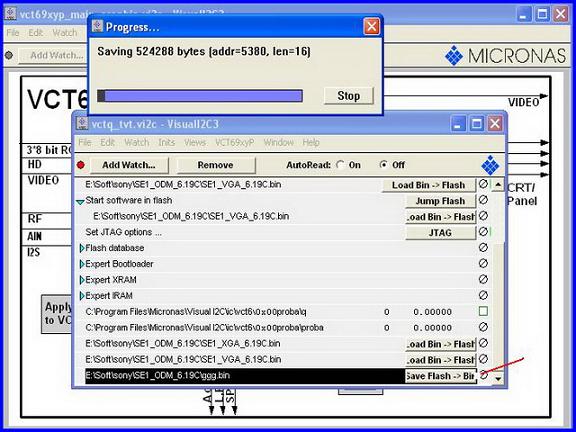576x432 pixels.
Task: Open the Inits menu
Action: tap(166, 142)
